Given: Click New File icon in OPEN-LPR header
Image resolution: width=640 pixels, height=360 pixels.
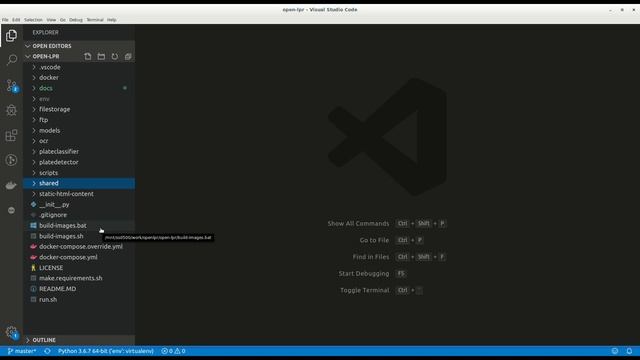Looking at the screenshot, I should coord(88,56).
